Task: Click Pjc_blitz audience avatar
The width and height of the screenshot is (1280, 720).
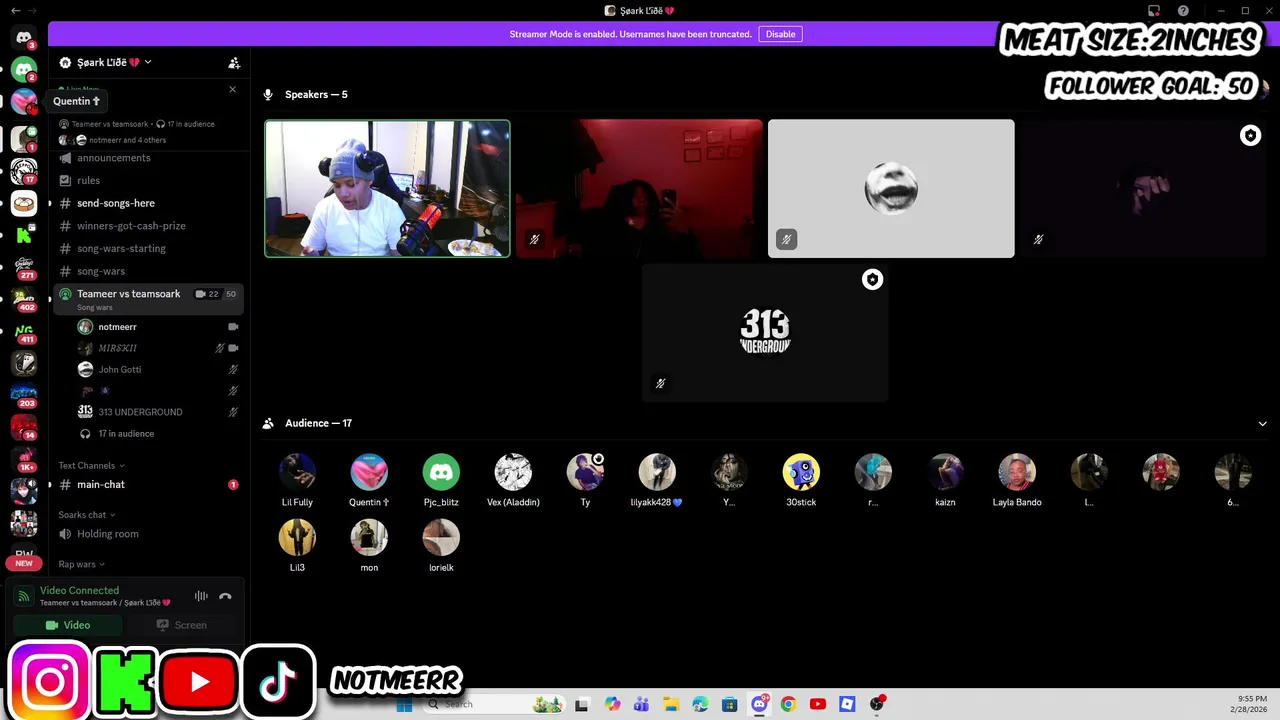Action: click(441, 472)
